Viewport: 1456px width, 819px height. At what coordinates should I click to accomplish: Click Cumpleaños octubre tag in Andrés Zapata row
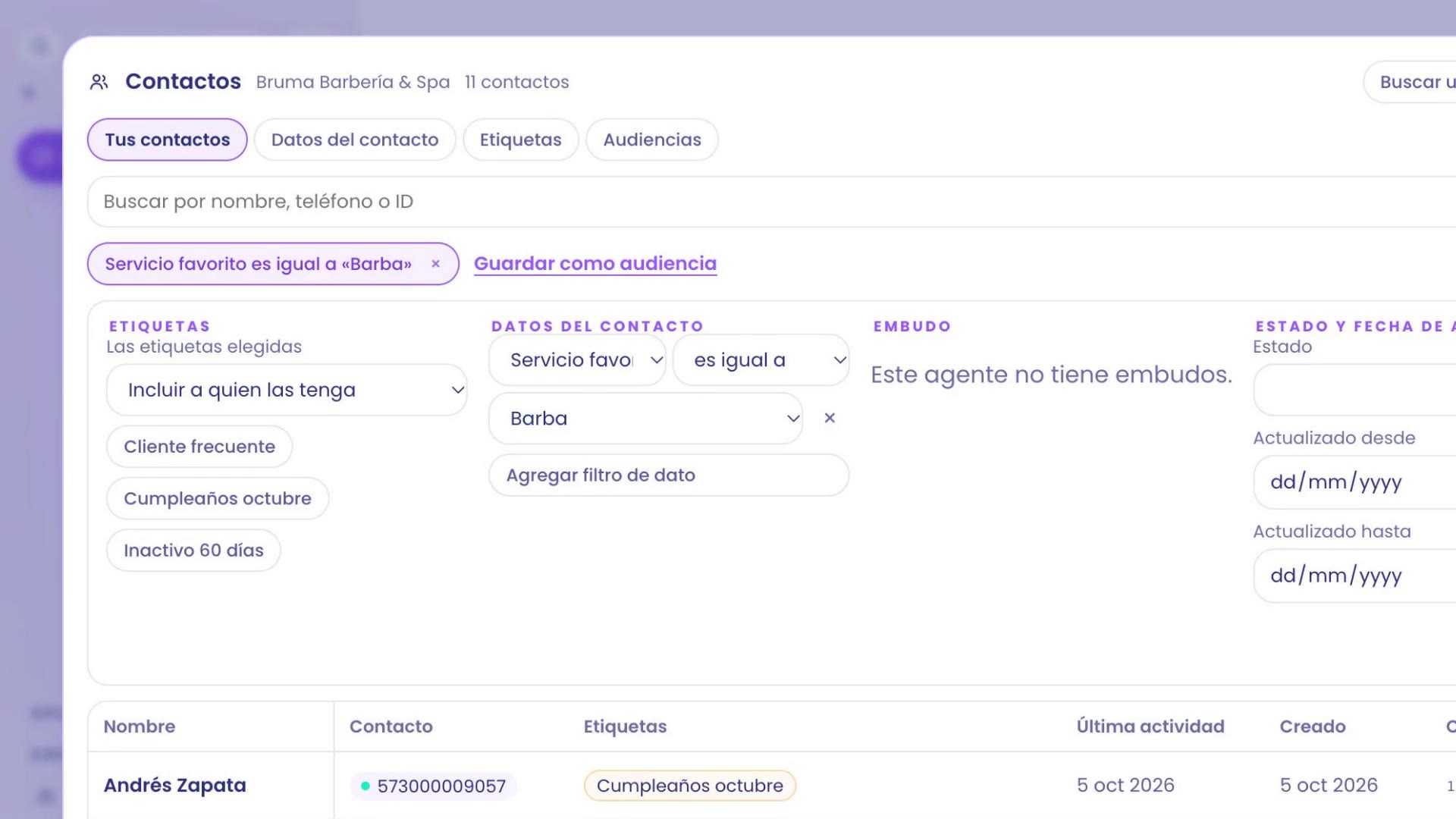coord(689,786)
